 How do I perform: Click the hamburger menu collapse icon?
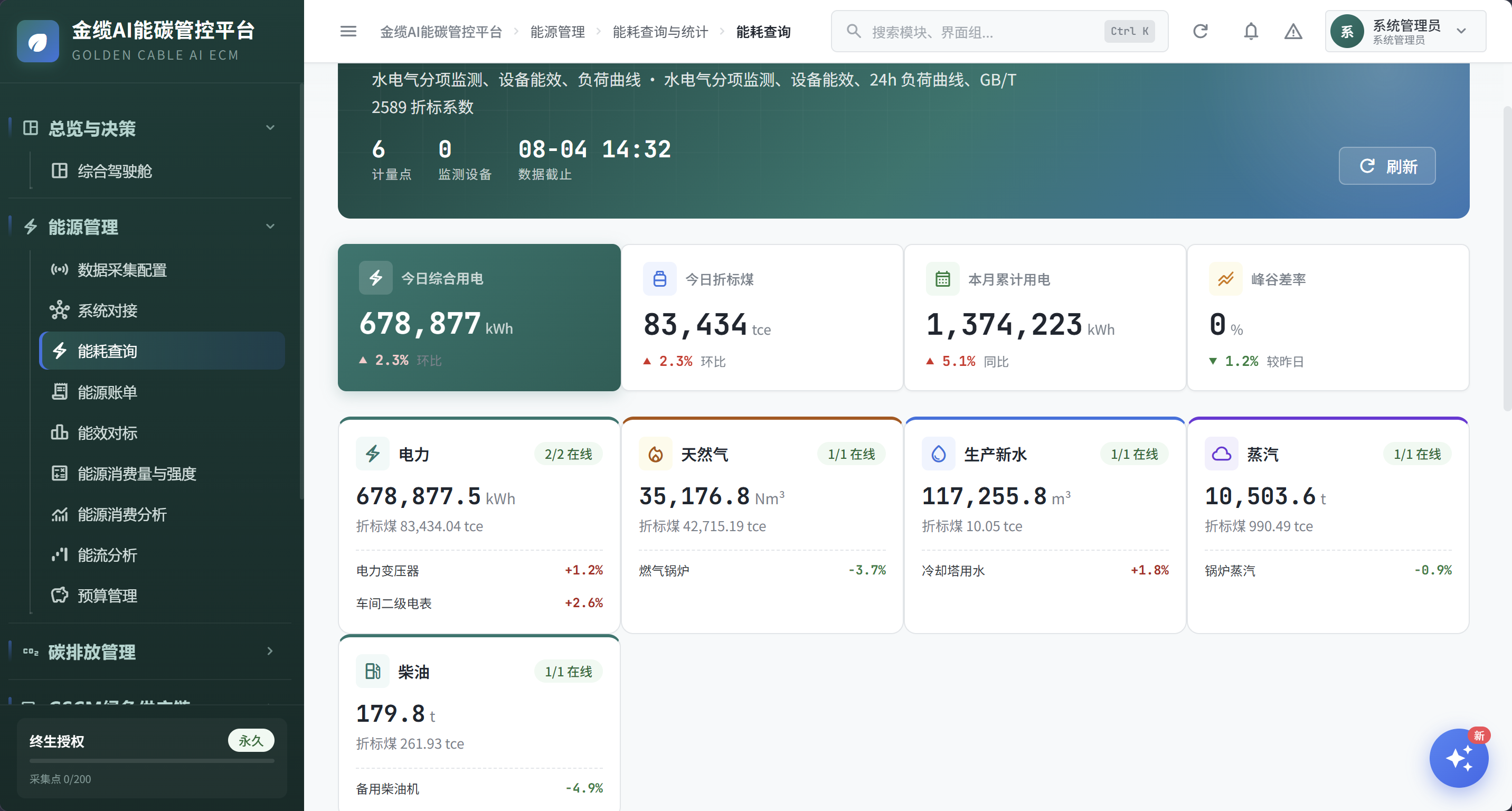348,31
